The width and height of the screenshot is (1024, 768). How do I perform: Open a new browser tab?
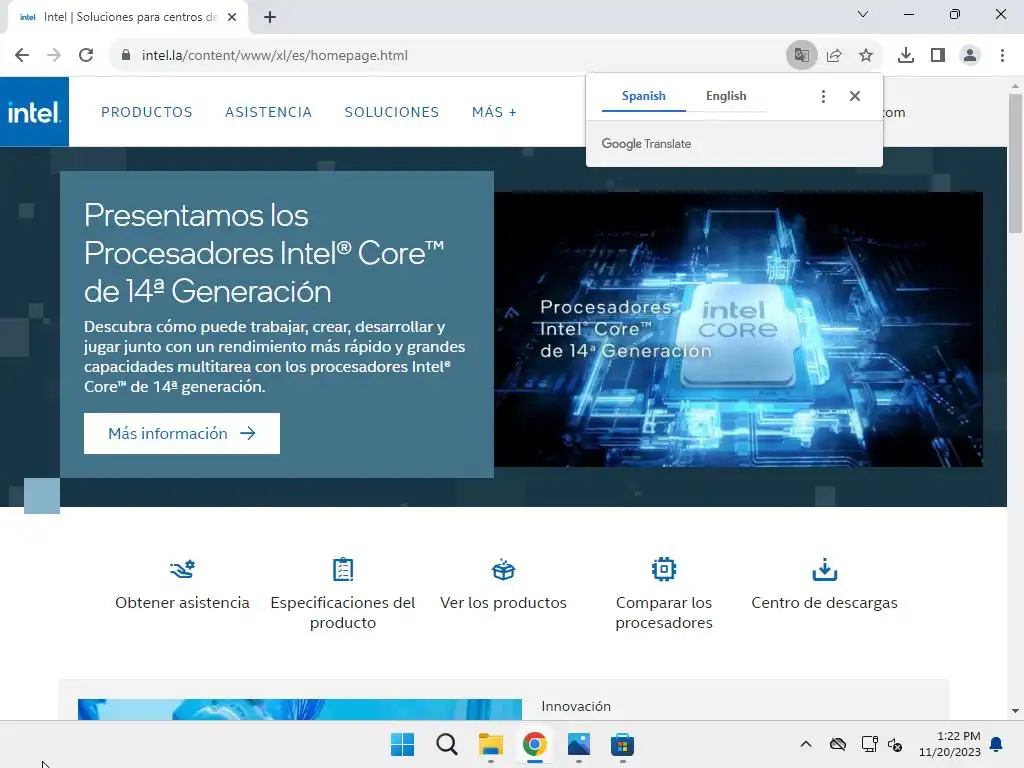click(270, 17)
